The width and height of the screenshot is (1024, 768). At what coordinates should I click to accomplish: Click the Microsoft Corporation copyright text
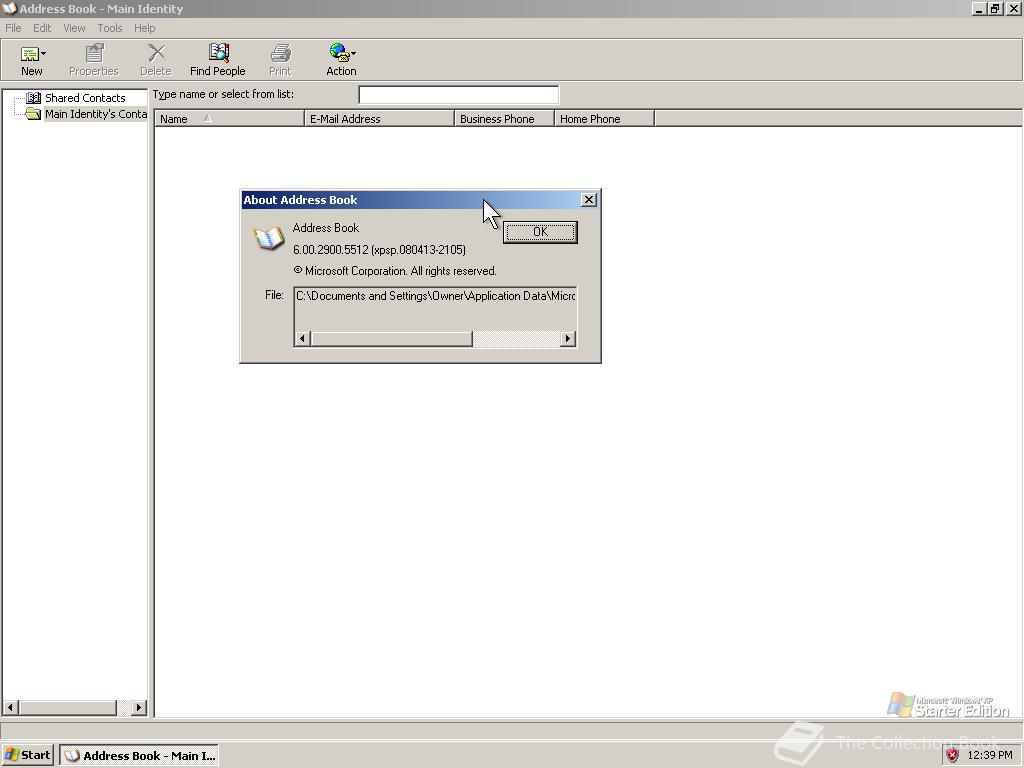click(x=394, y=271)
